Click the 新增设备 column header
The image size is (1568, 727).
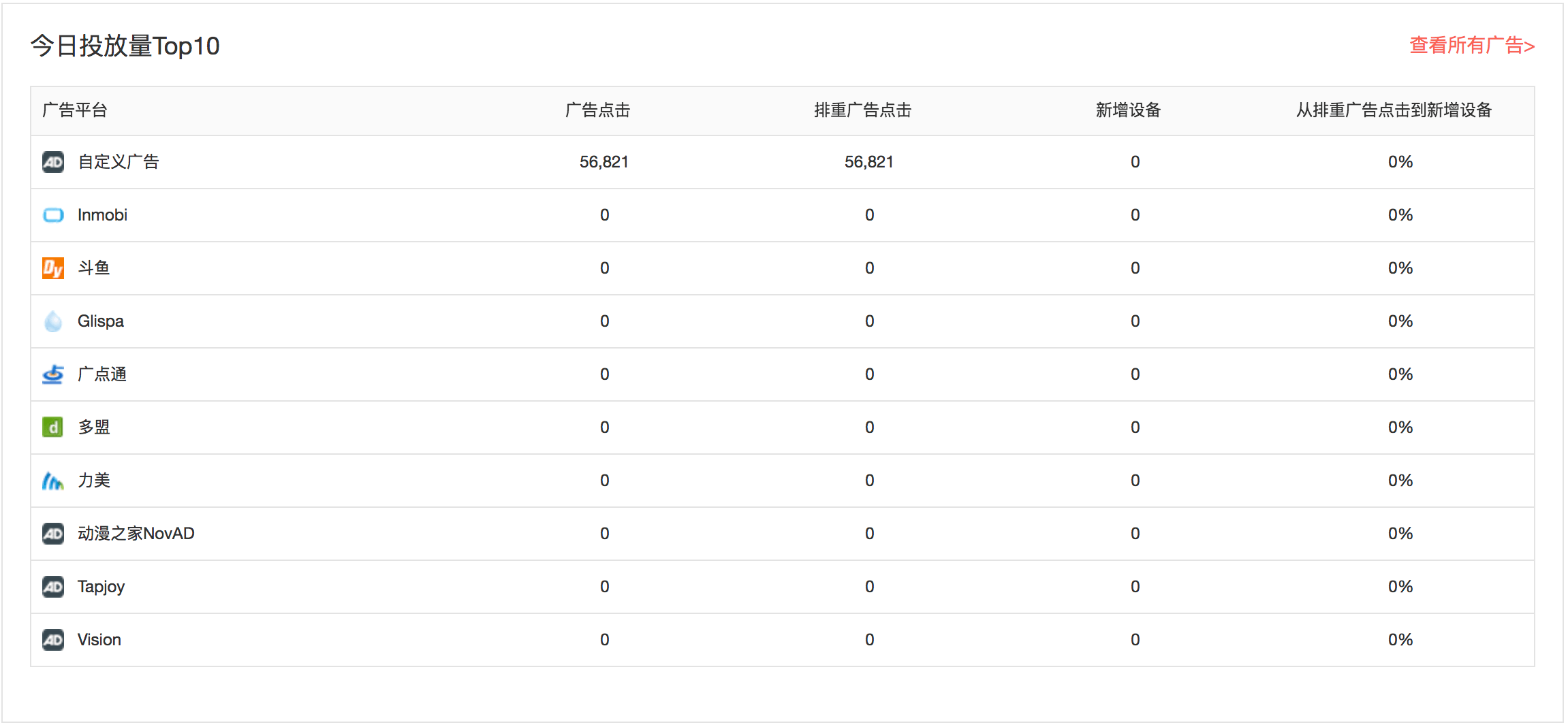[x=1128, y=110]
